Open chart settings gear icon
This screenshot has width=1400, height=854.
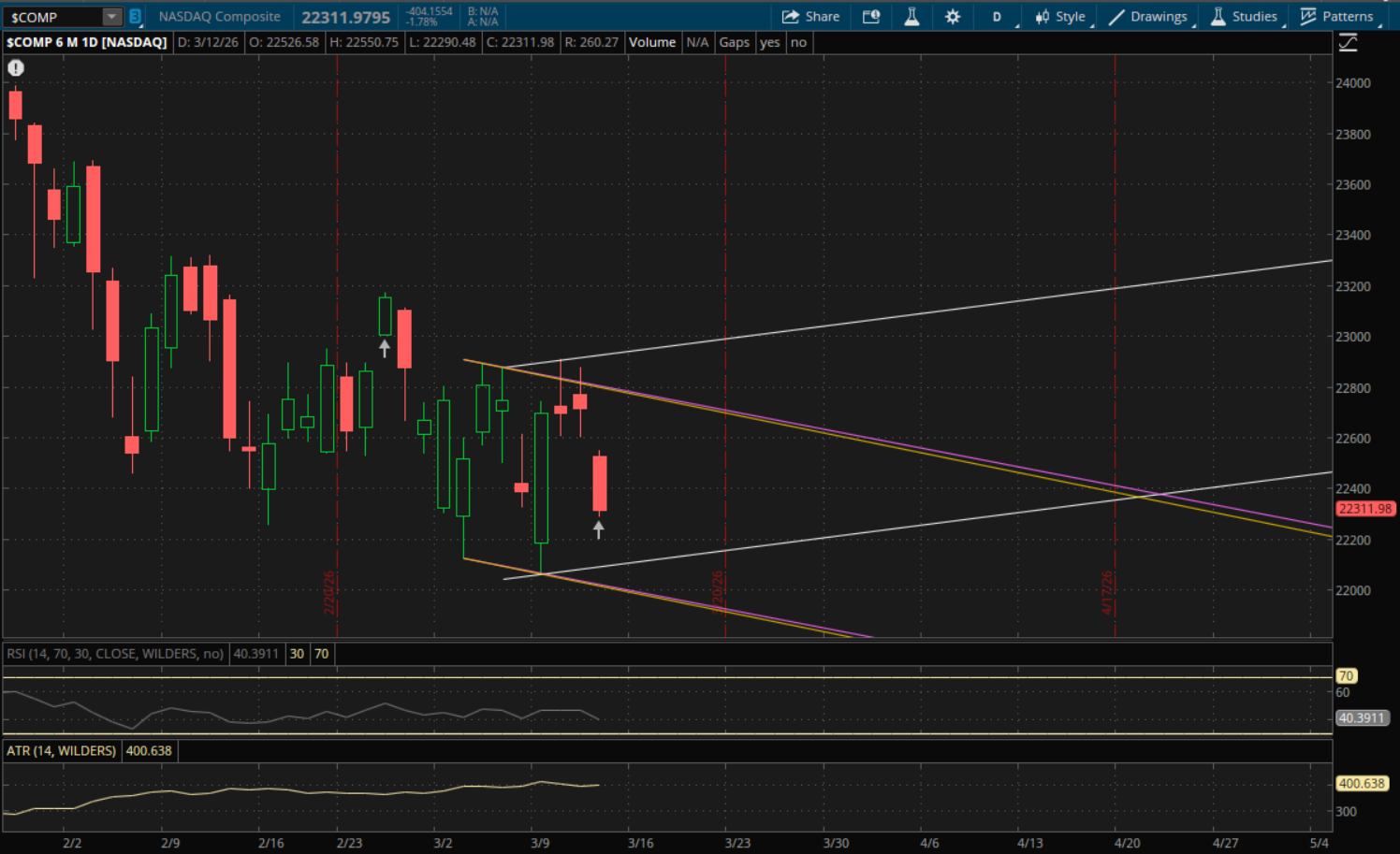click(x=953, y=17)
